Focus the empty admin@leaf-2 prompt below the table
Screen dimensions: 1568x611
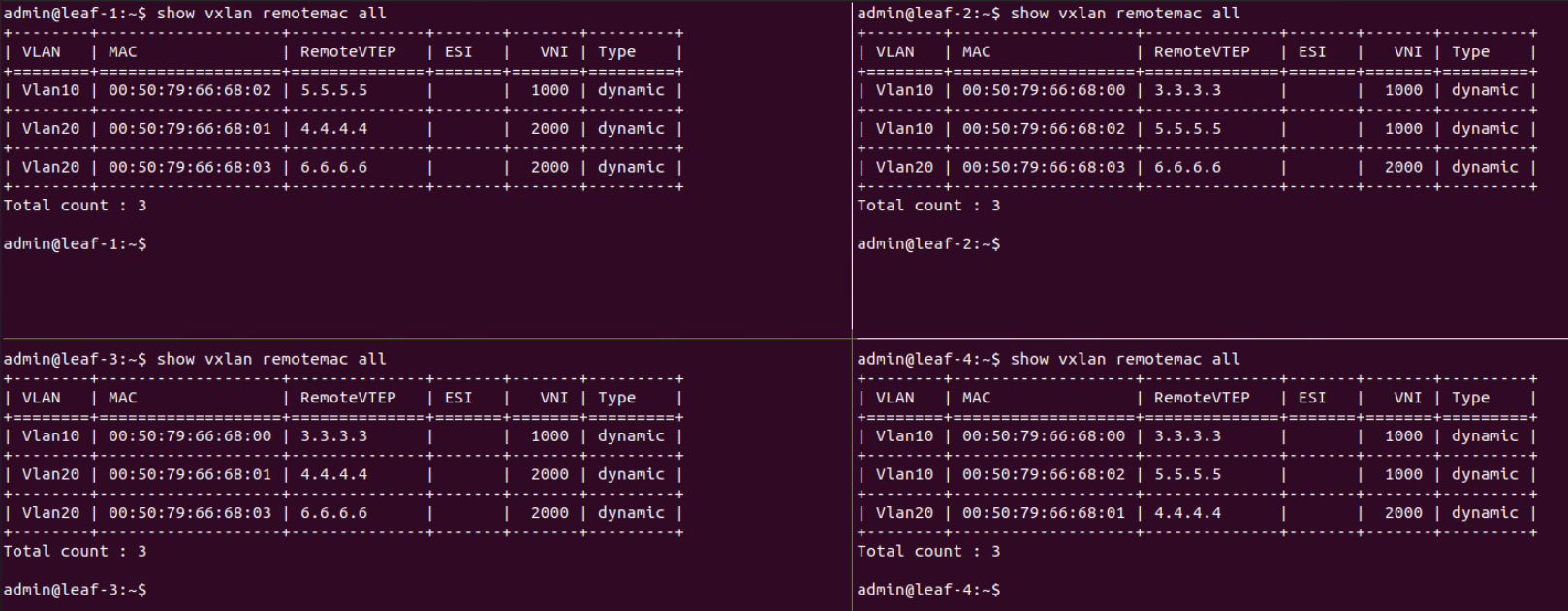928,244
